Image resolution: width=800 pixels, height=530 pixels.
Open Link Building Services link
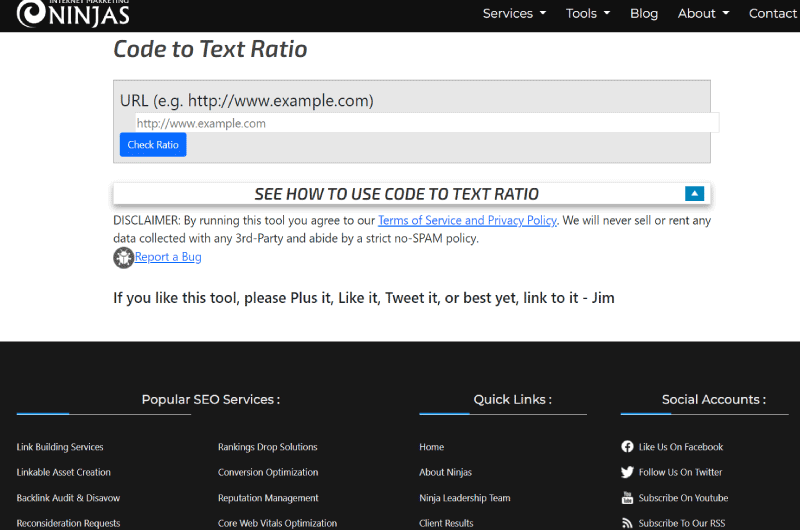(60, 447)
